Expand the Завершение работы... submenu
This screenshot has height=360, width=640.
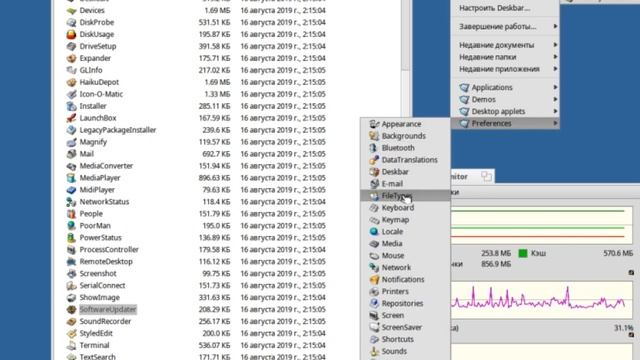click(505, 27)
